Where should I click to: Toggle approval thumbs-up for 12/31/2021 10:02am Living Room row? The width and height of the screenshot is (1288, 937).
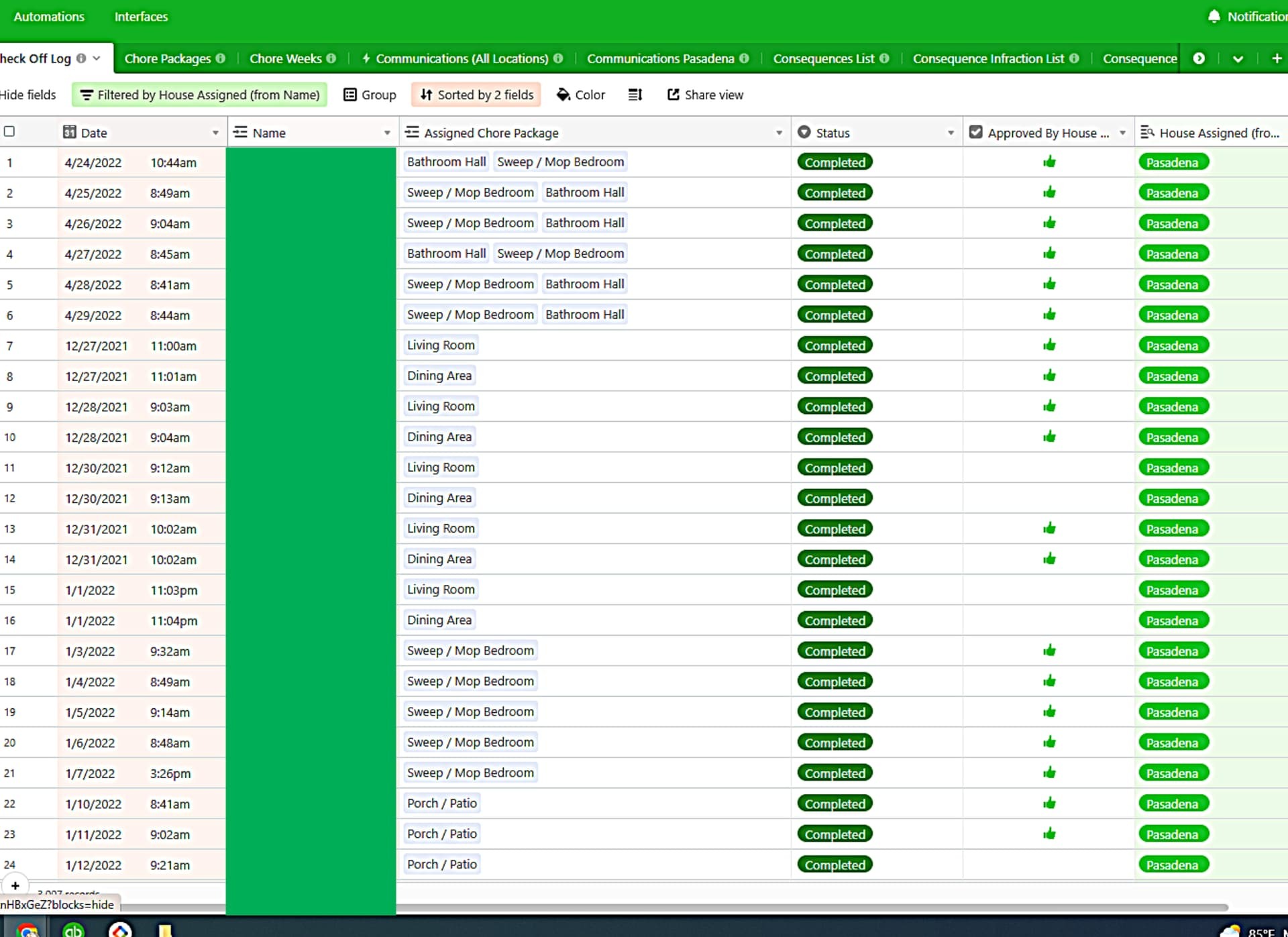point(1049,529)
